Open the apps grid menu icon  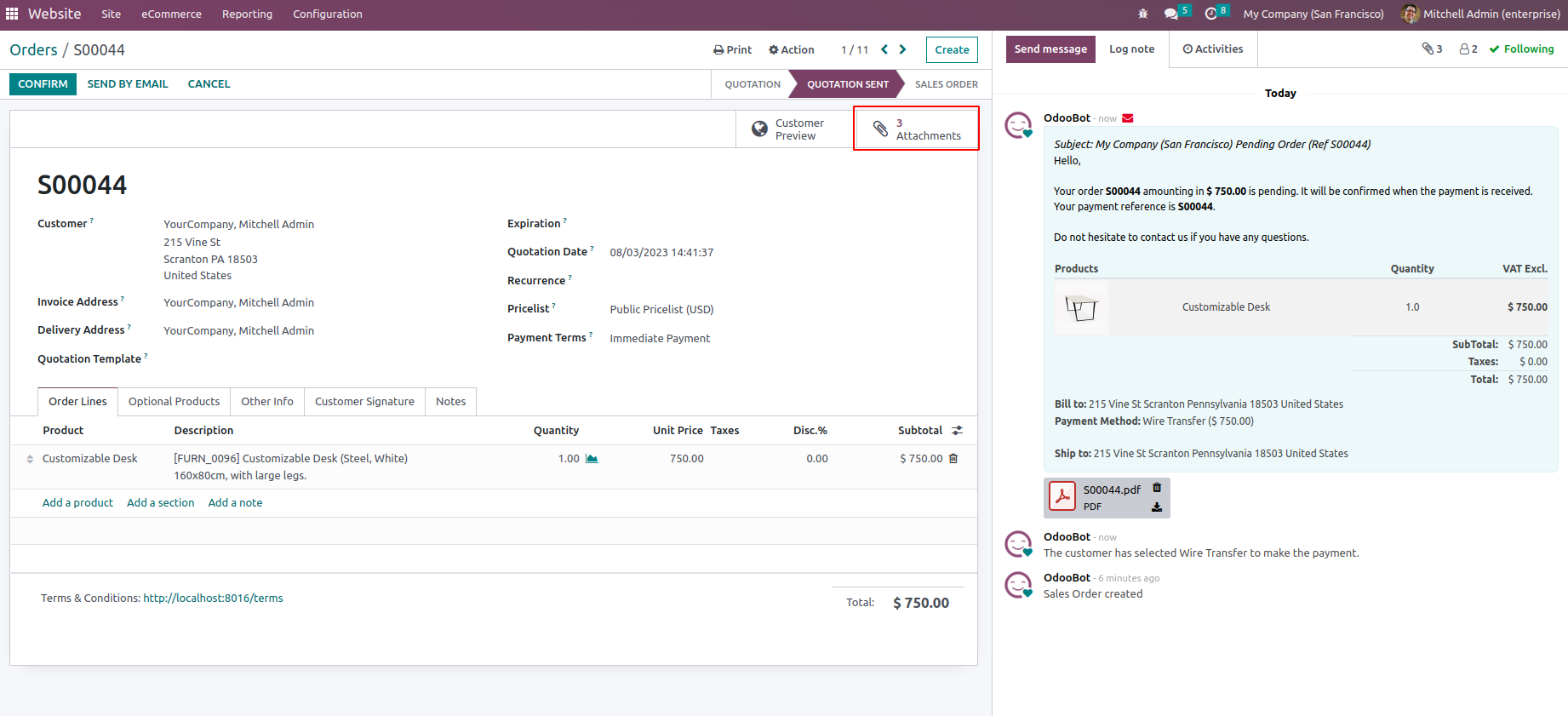click(x=12, y=14)
